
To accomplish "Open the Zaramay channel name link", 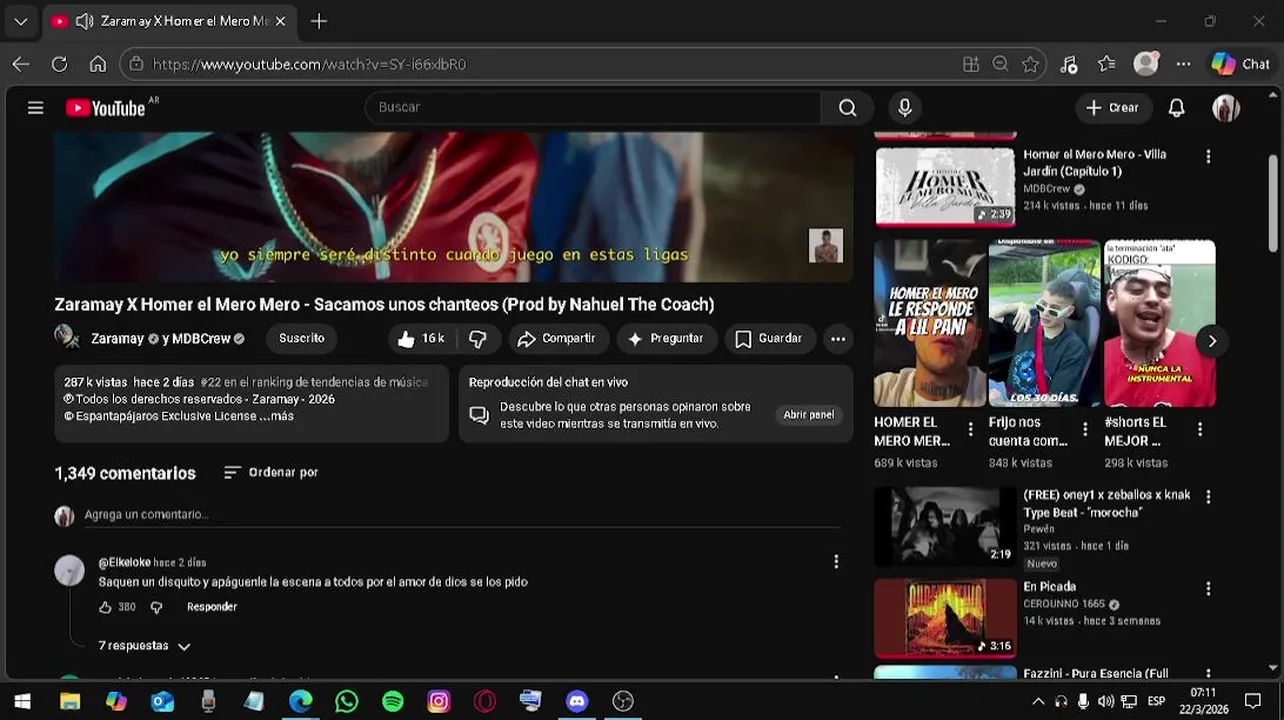I will pyautogui.click(x=117, y=339).
